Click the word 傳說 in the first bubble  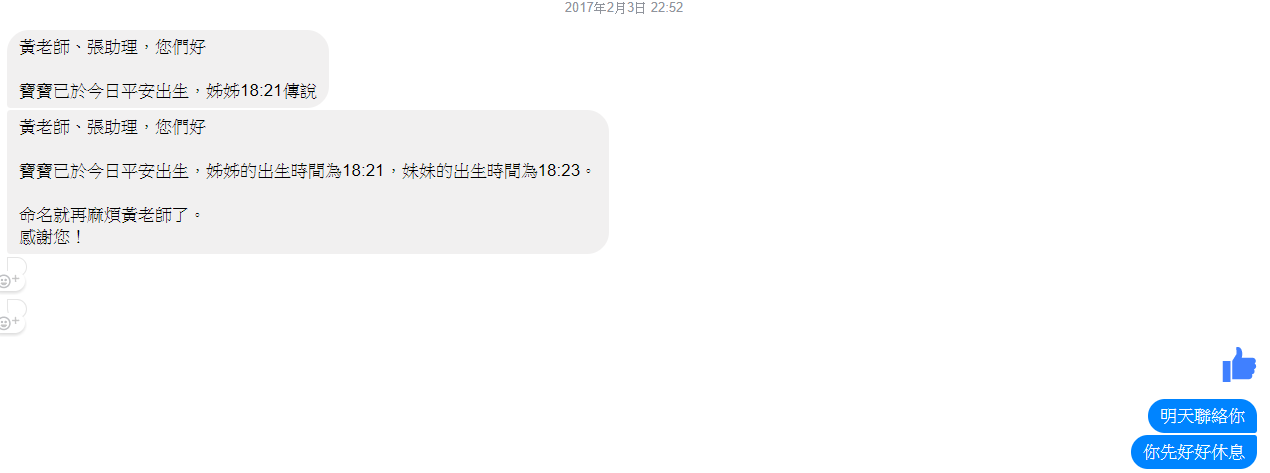(x=300, y=91)
